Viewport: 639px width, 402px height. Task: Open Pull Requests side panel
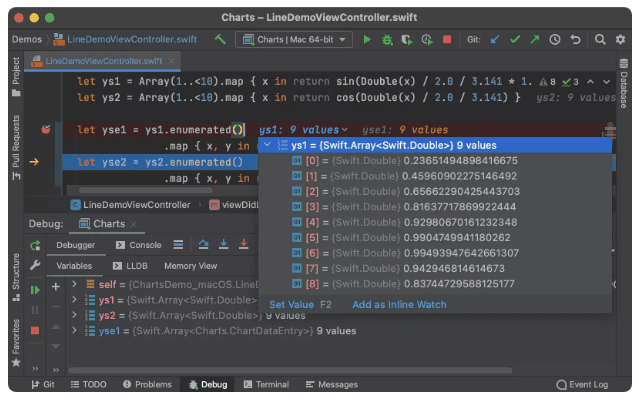pos(16,147)
